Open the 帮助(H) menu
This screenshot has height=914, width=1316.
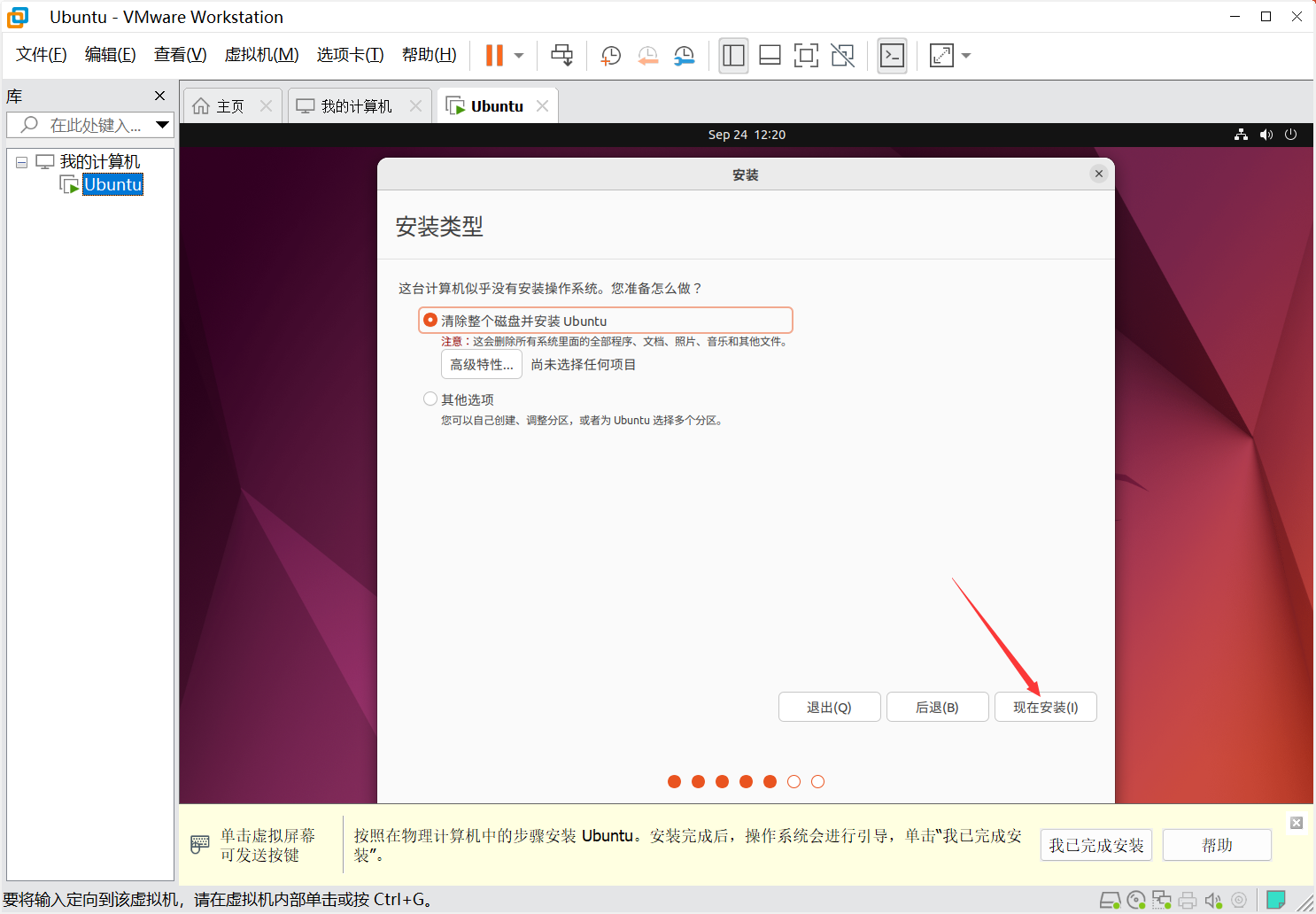[x=430, y=55]
